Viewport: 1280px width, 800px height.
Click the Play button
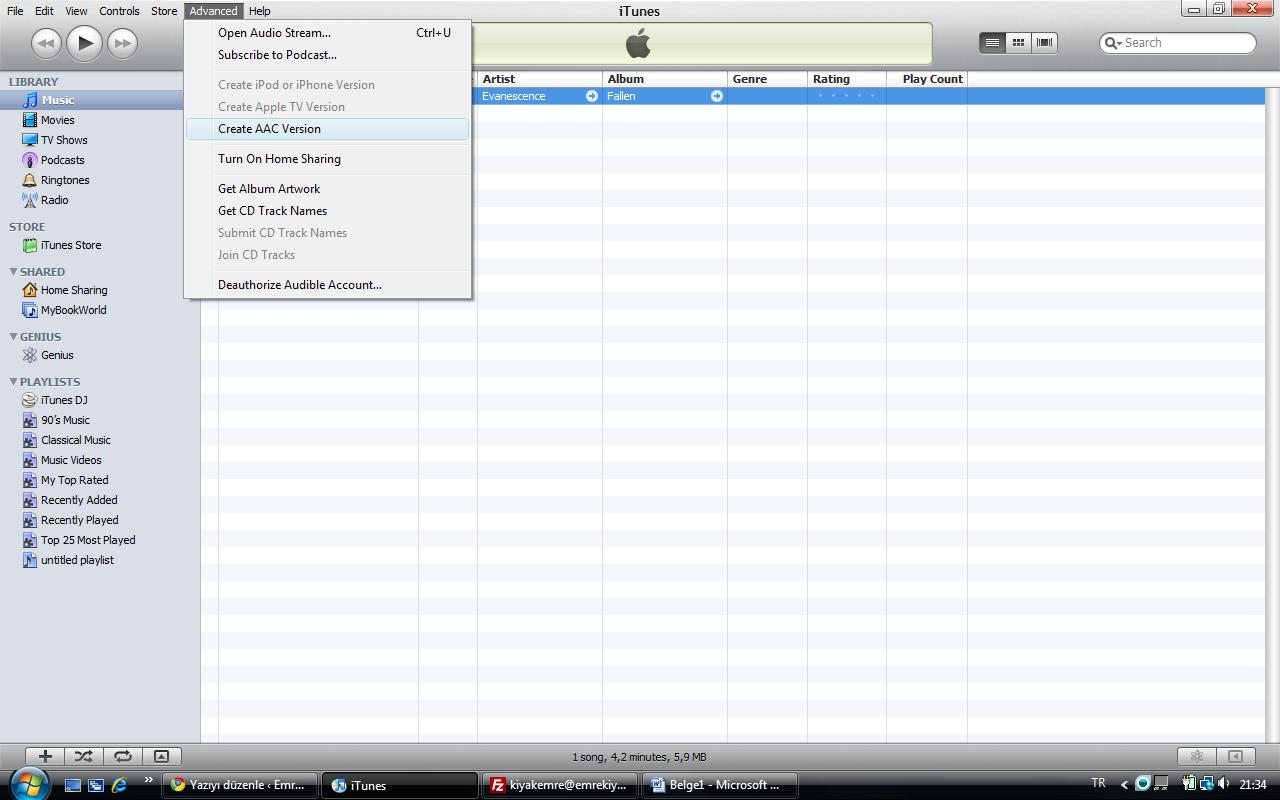tap(85, 43)
